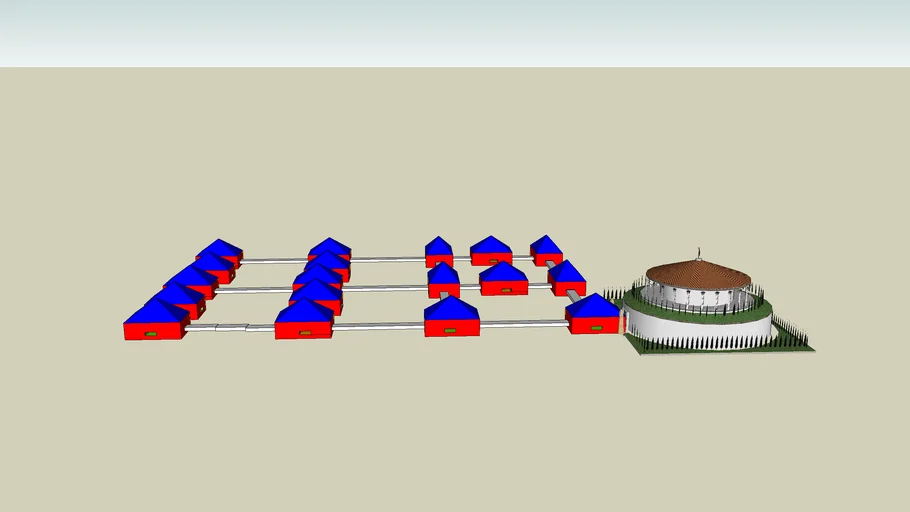Click the white pipe between first two front houses
This screenshot has width=910, height=512.
point(231,327)
